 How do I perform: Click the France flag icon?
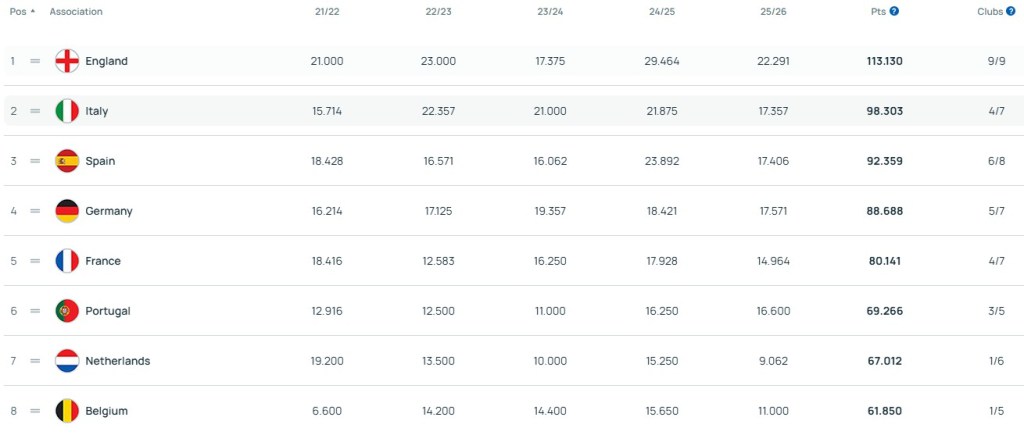(67, 261)
